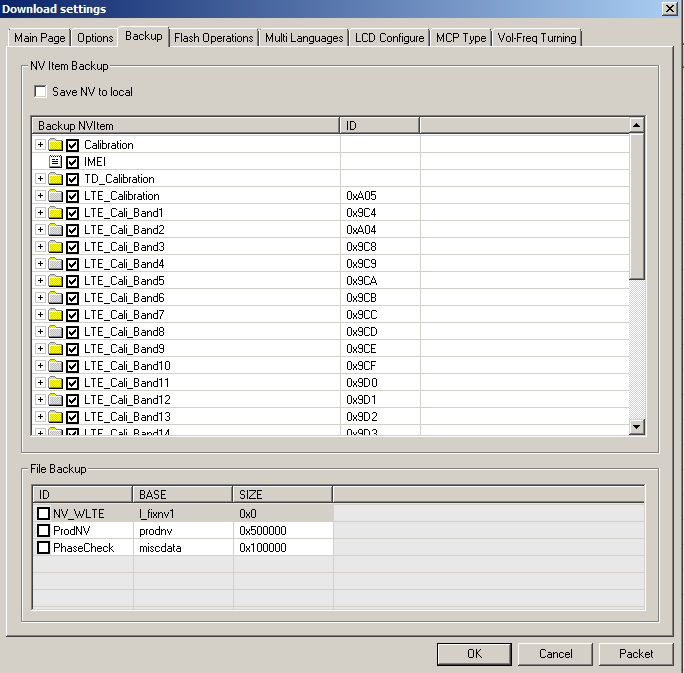Expand the Calibration tree node

pyautogui.click(x=40, y=145)
